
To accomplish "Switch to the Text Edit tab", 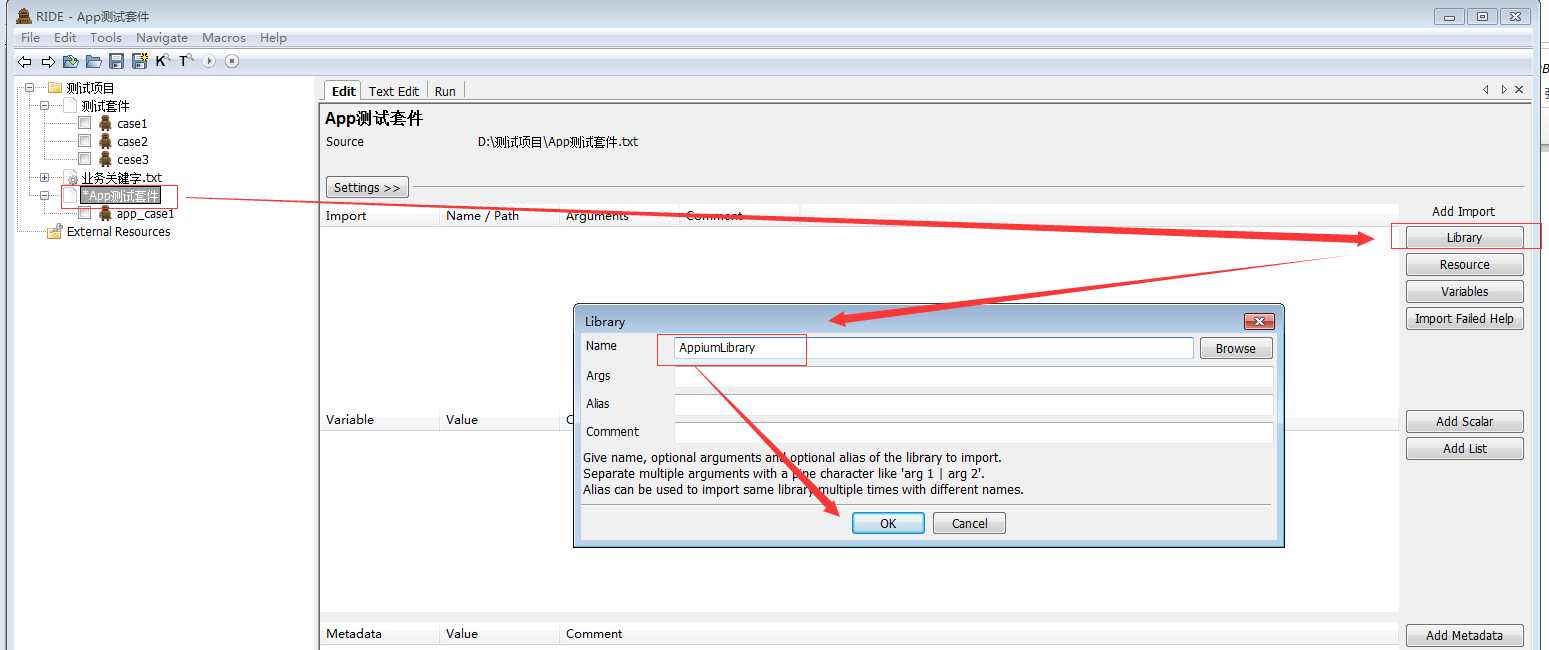I will pyautogui.click(x=394, y=91).
